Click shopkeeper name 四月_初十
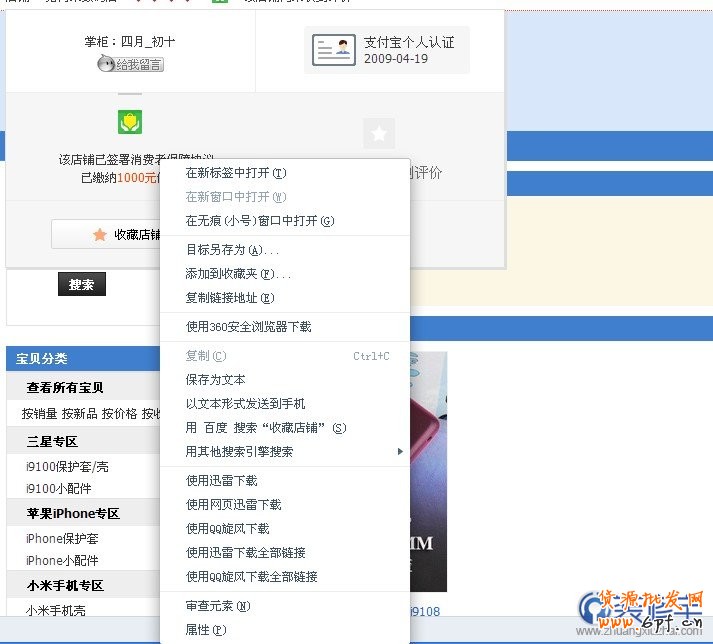Image resolution: width=713 pixels, height=644 pixels. pyautogui.click(x=148, y=42)
